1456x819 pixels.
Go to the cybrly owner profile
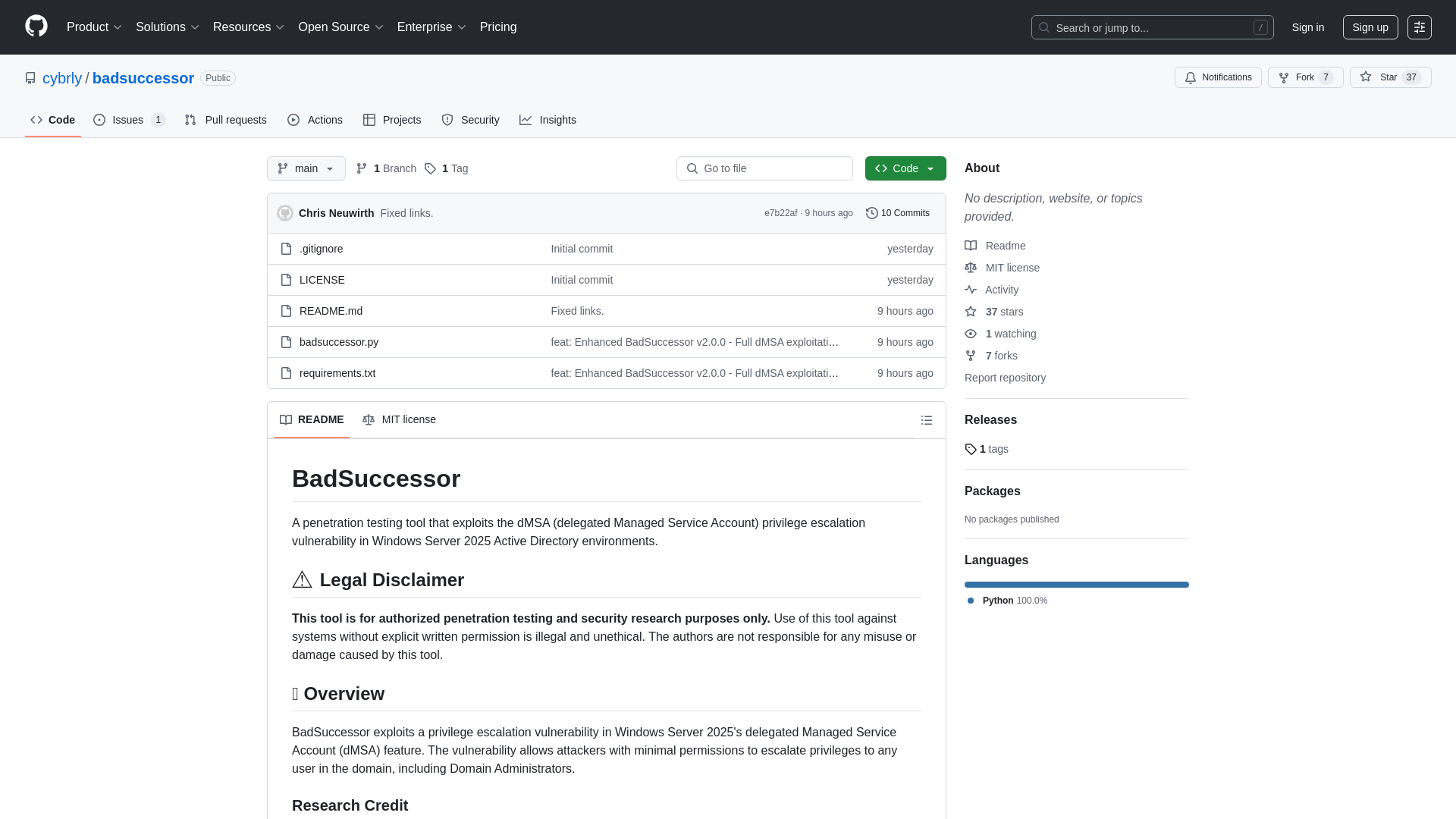pos(62,78)
